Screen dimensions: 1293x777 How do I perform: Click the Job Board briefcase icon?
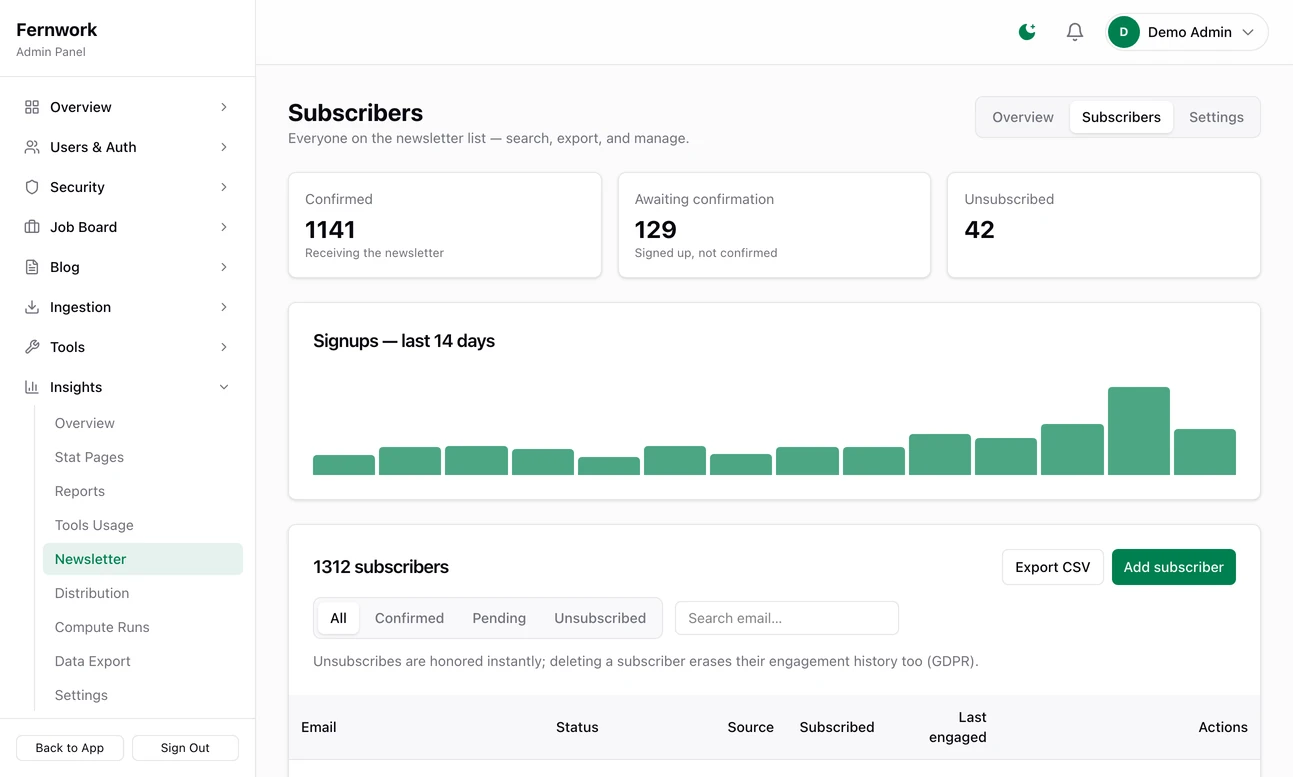(32, 227)
